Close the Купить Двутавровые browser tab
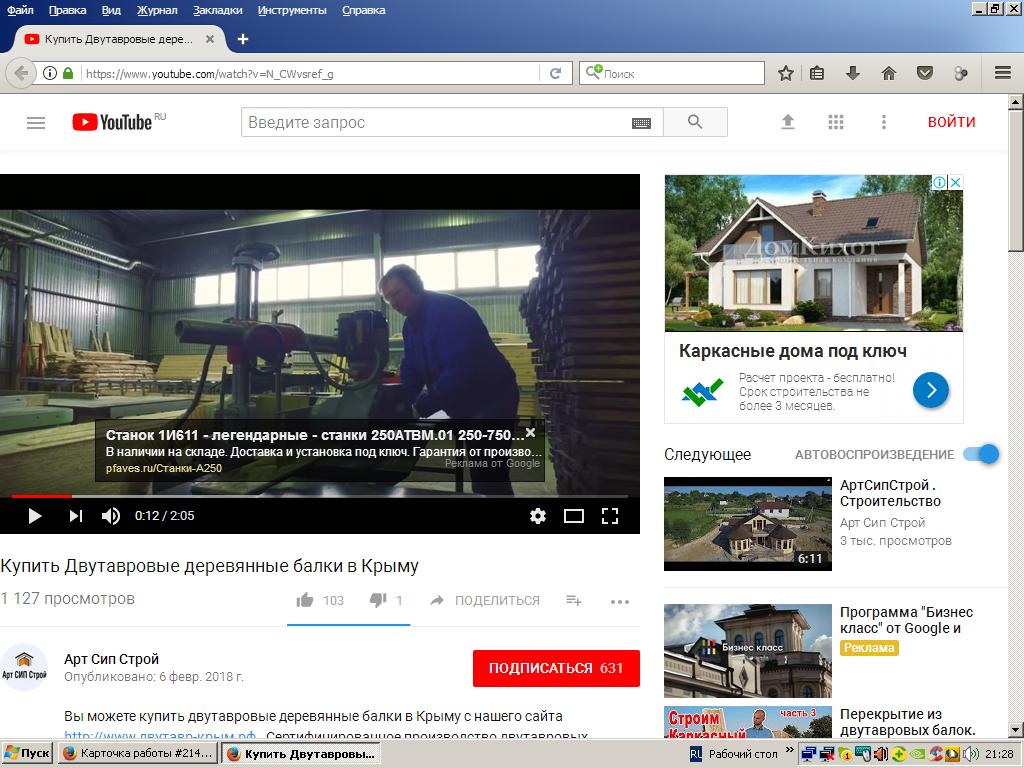1024x768 pixels. coord(210,39)
